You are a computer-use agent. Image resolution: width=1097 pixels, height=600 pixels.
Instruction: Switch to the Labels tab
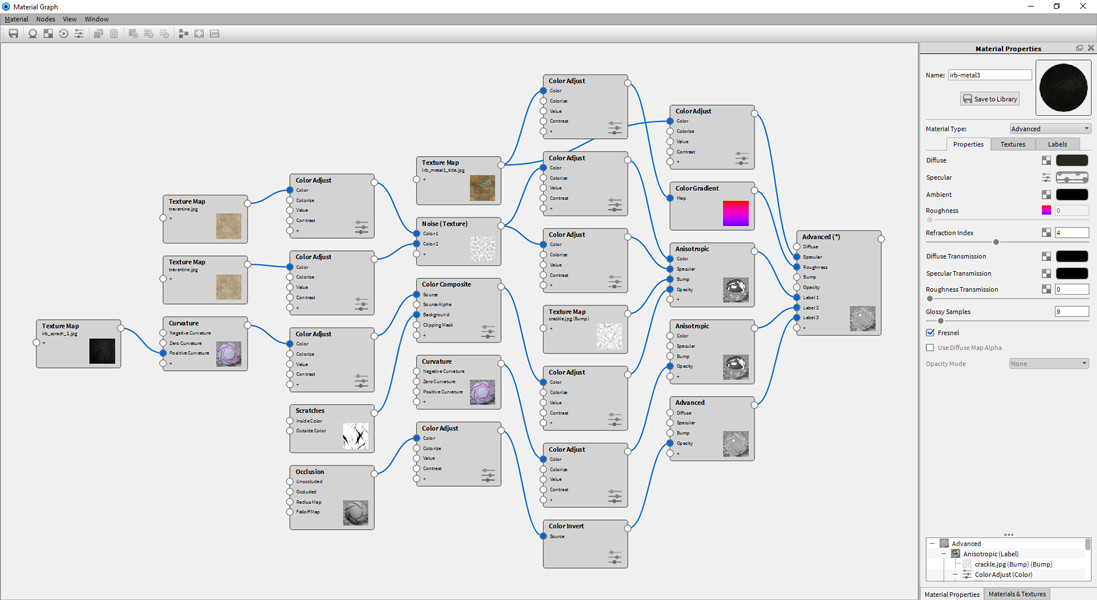click(x=1057, y=144)
